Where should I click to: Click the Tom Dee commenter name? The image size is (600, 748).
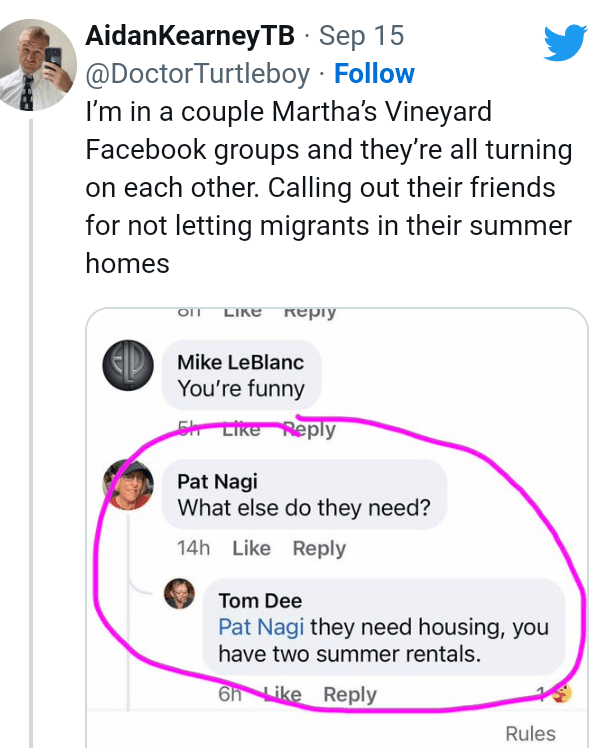(x=260, y=601)
